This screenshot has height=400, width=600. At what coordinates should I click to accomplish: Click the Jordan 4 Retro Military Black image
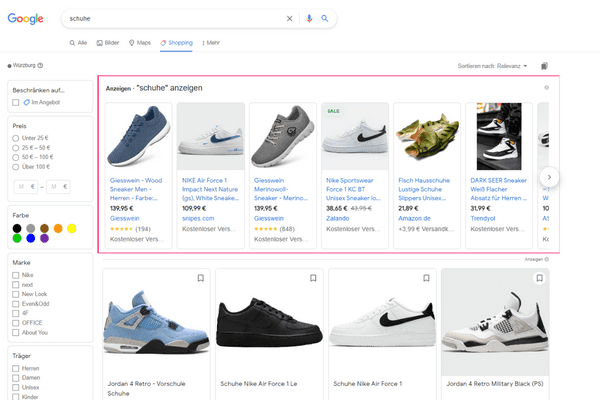coord(495,322)
